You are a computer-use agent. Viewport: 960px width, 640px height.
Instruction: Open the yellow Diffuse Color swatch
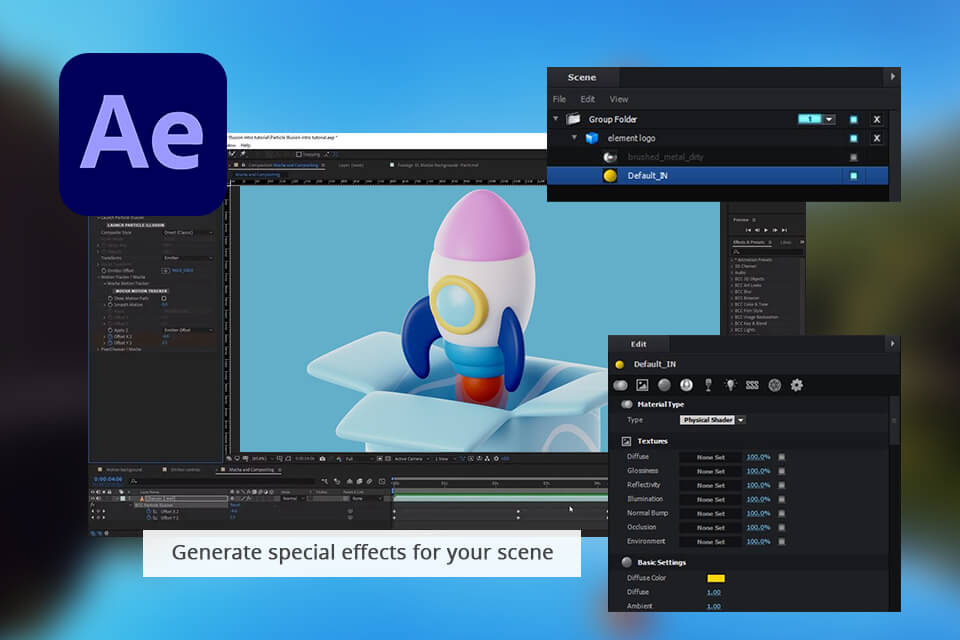(x=716, y=578)
